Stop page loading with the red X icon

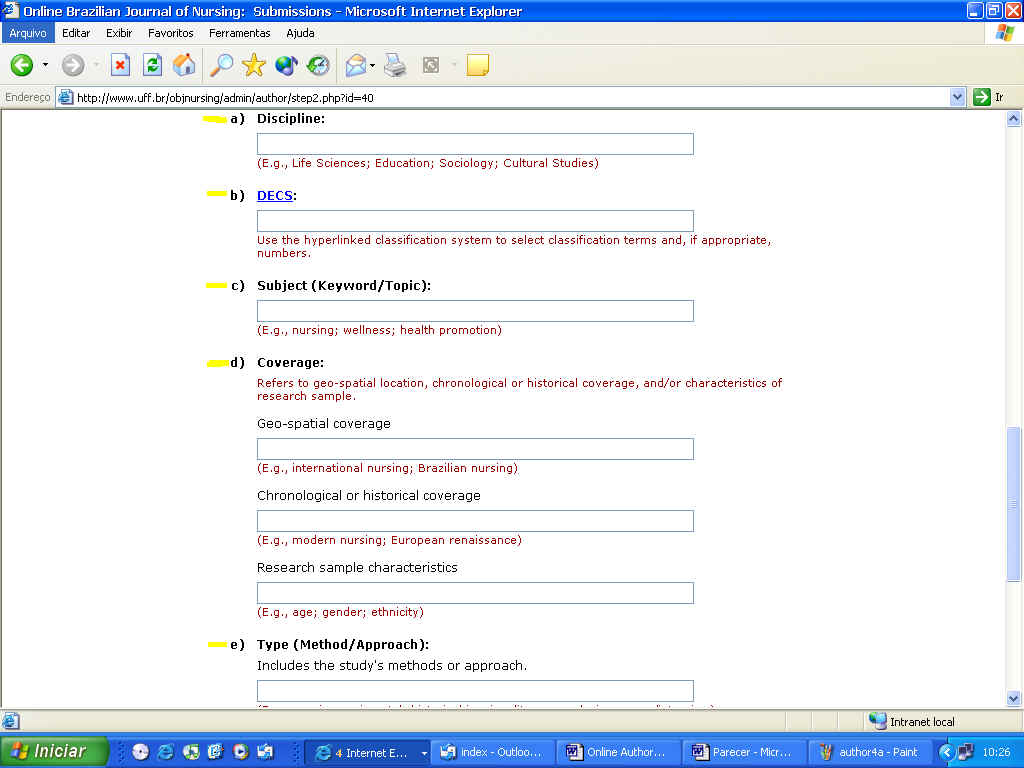point(120,66)
